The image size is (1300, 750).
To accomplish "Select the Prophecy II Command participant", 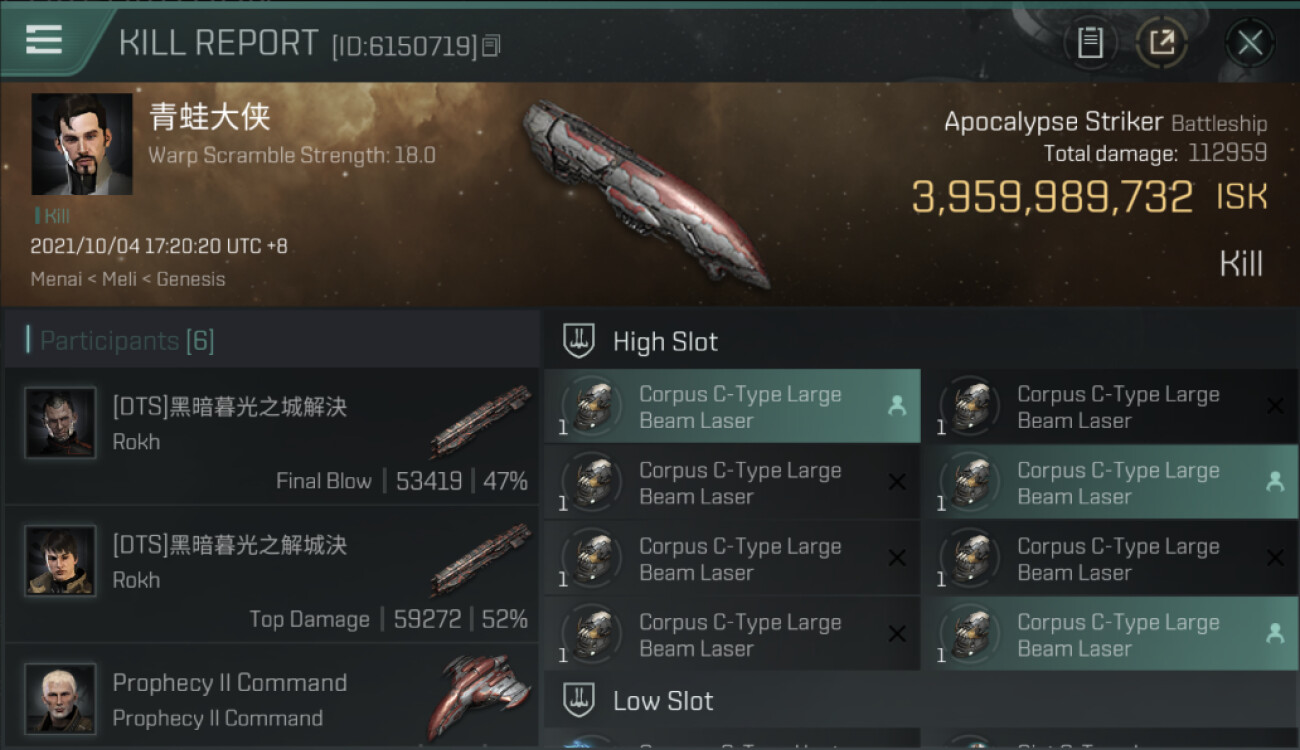I will [271, 697].
